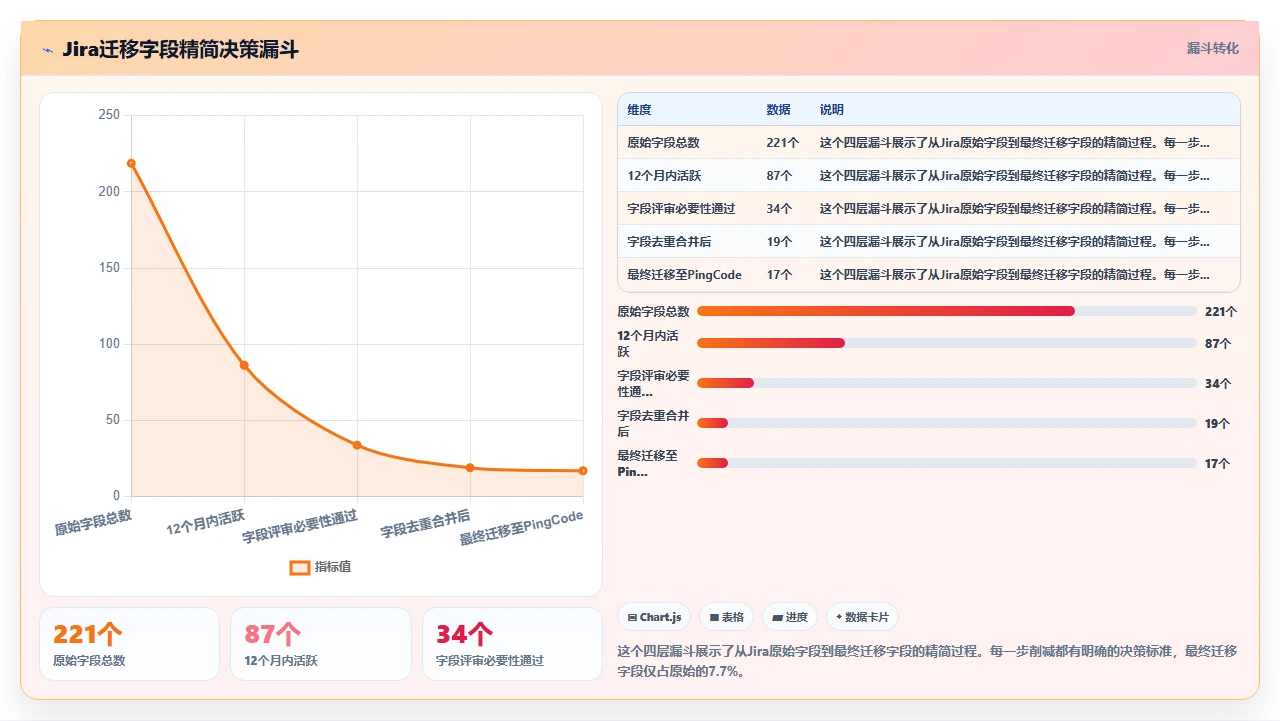Click the 进度 tag chip
The height and width of the screenshot is (721, 1280).
point(790,617)
